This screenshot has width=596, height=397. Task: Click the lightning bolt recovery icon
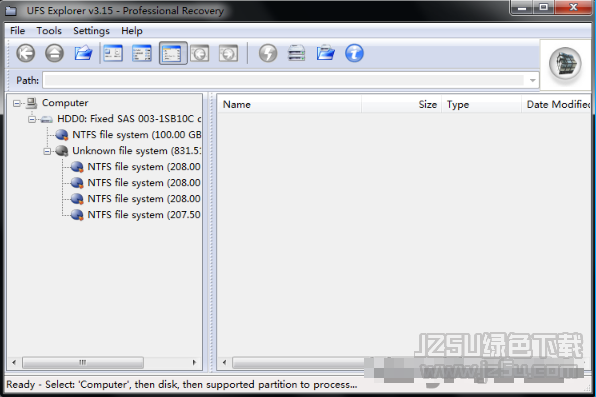click(268, 53)
